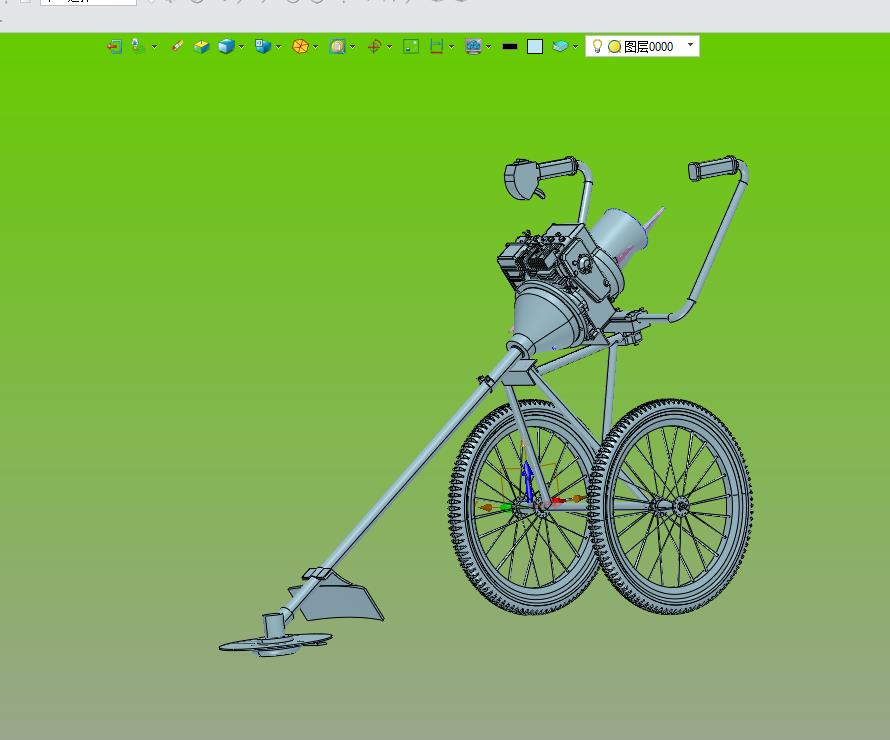Click the blue view-orientation block icon
The image size is (890, 740).
[x=263, y=46]
